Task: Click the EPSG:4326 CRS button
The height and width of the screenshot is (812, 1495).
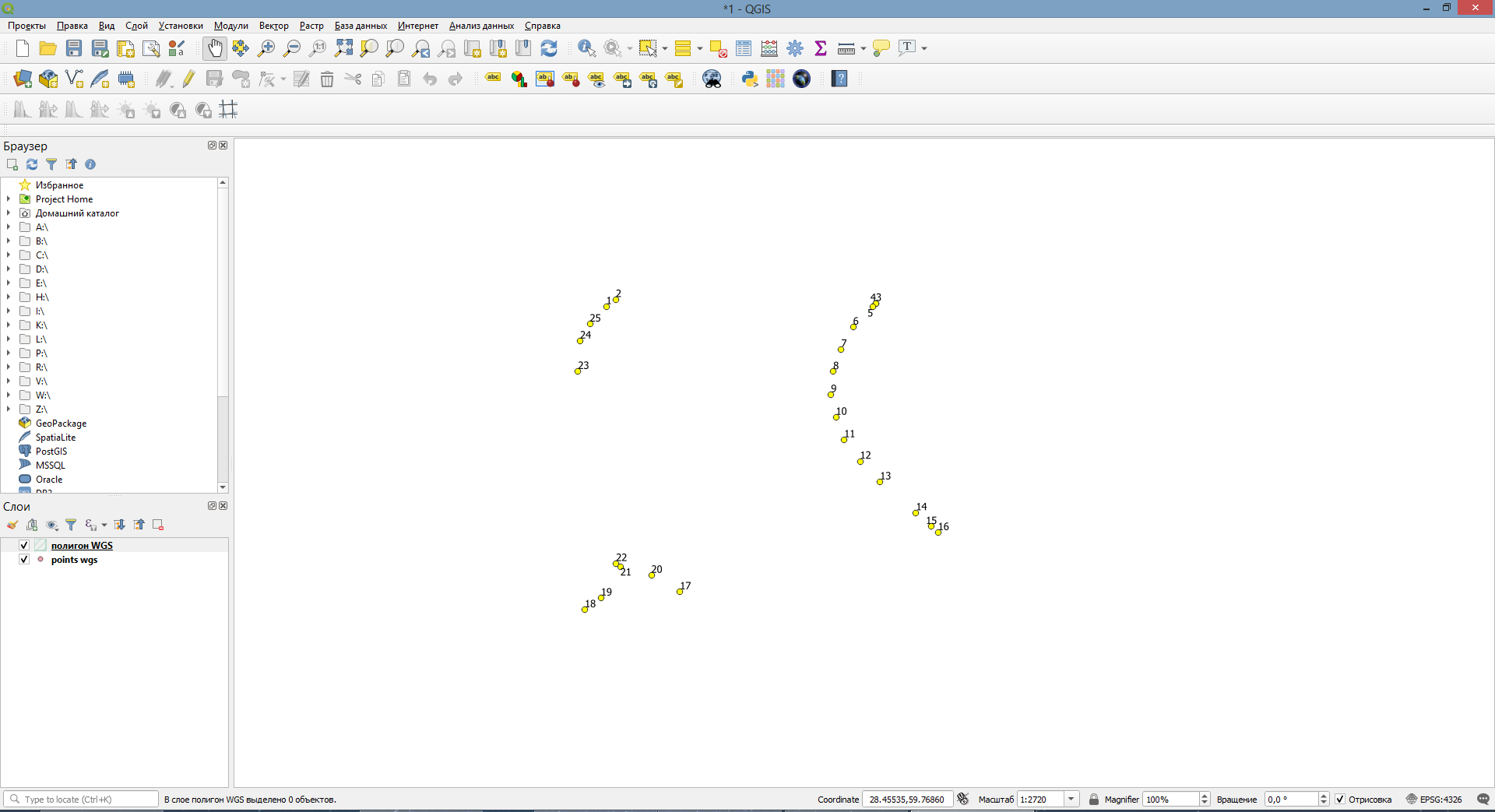Action: coord(1433,799)
